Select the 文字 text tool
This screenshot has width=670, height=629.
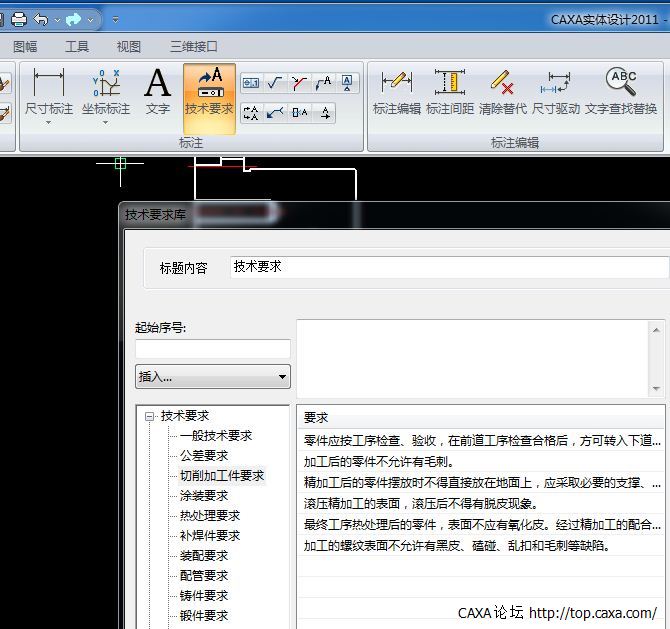(x=158, y=91)
